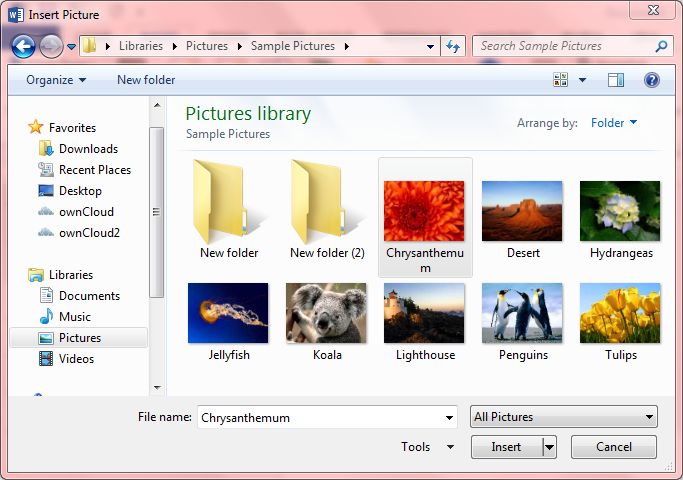Select the Penguins thumbnail
683x480 pixels.
click(522, 313)
